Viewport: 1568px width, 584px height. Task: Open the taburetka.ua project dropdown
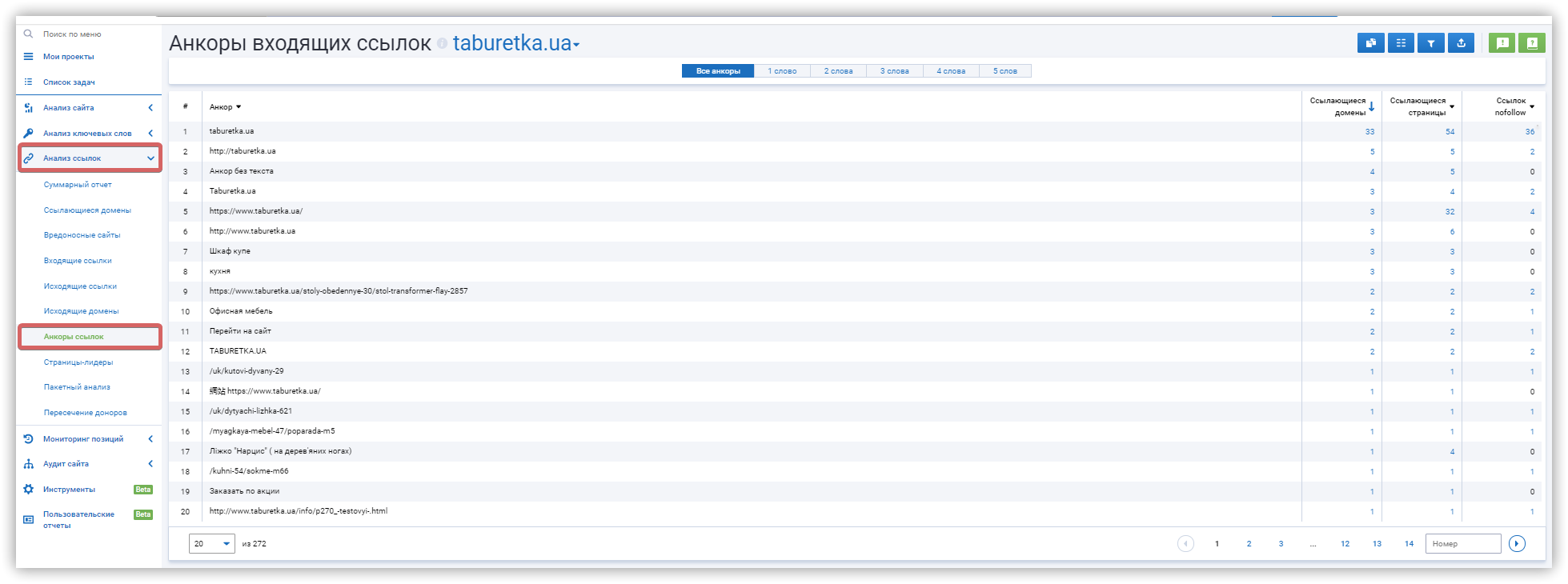pos(516,43)
